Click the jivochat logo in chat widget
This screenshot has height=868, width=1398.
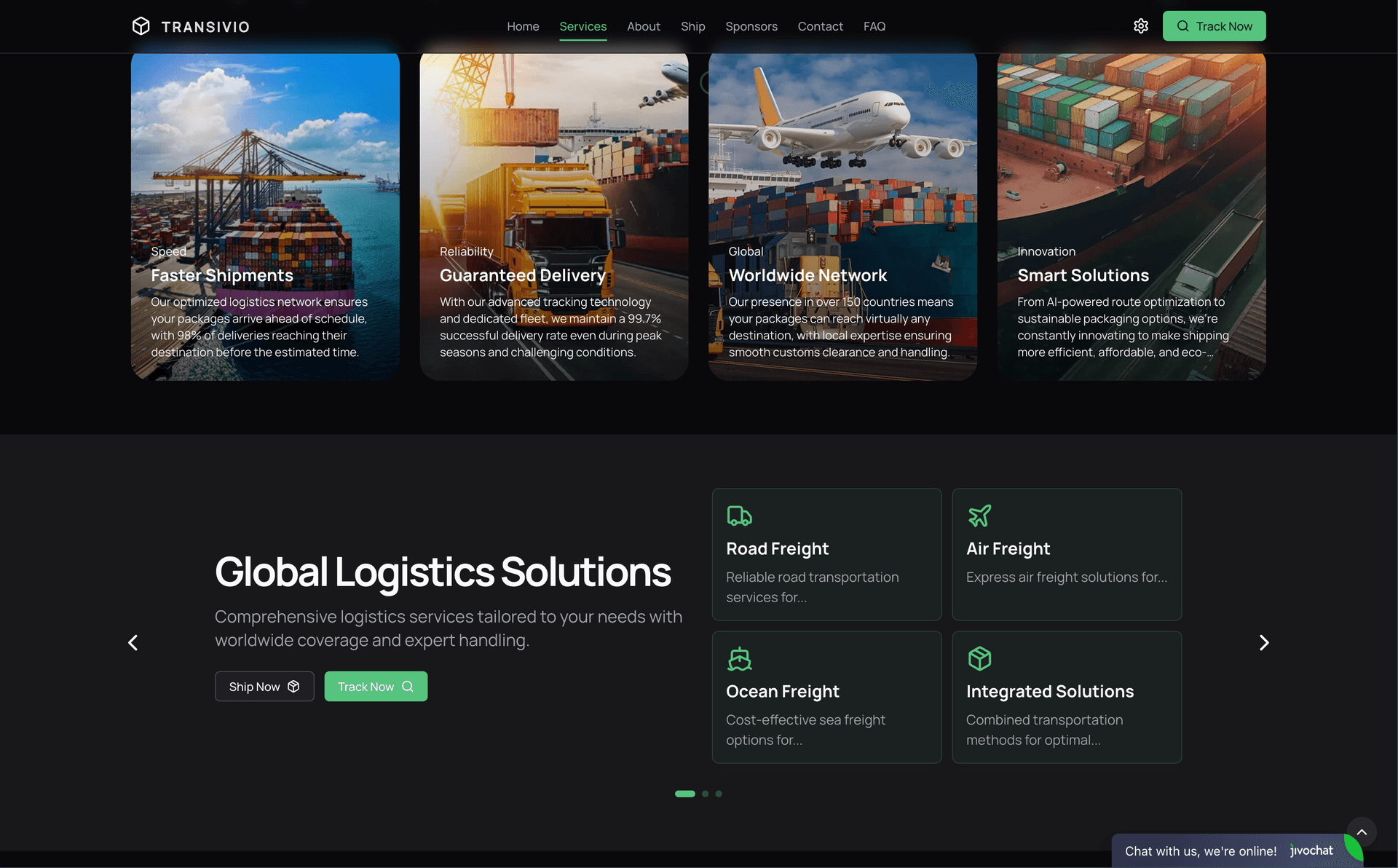pyautogui.click(x=1311, y=851)
